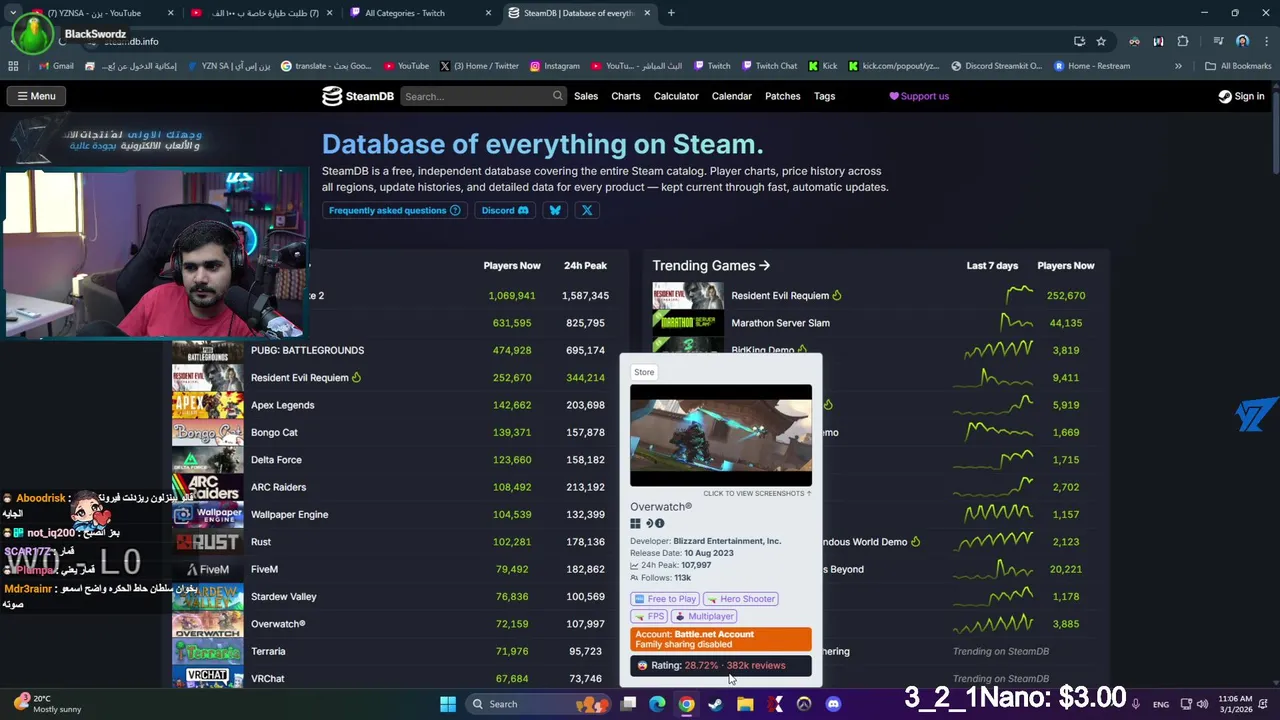
Task: Click the Resident Evil Requiem trending thumbnail
Action: click(688, 295)
